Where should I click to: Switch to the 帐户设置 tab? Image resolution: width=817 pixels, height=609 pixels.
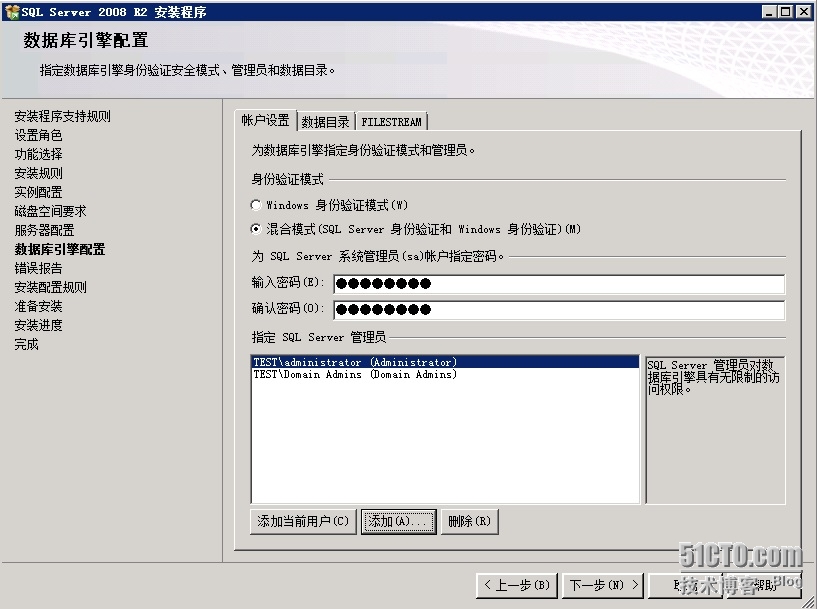[x=266, y=120]
